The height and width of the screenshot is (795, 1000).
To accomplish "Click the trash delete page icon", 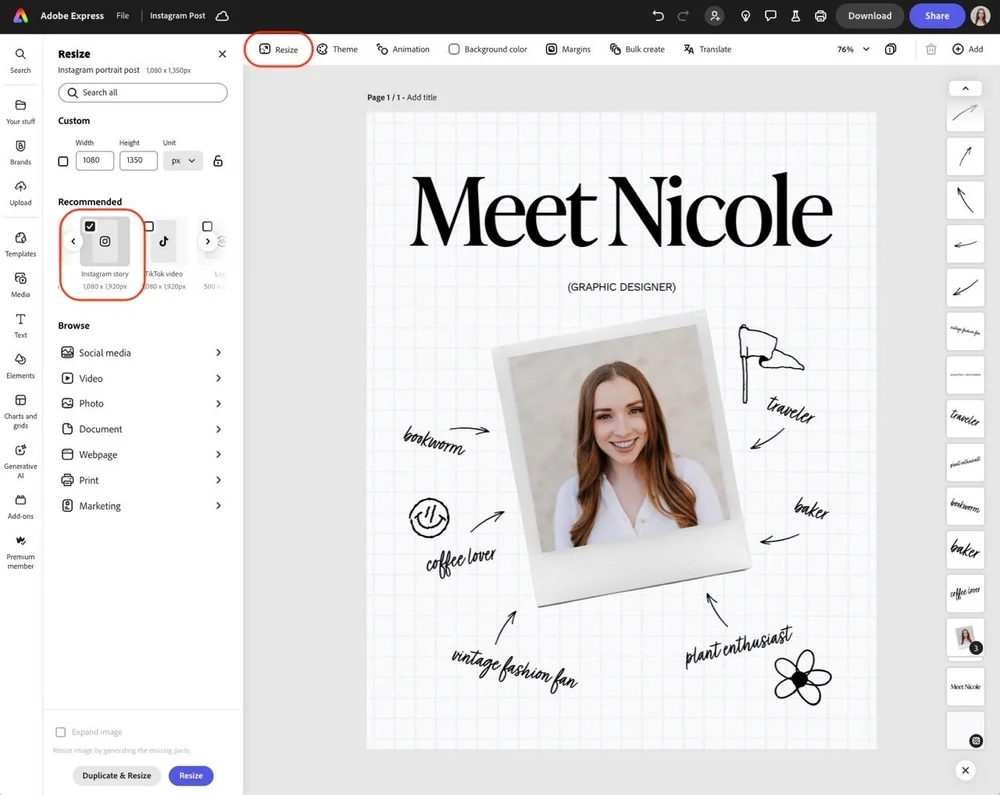I will point(931,49).
